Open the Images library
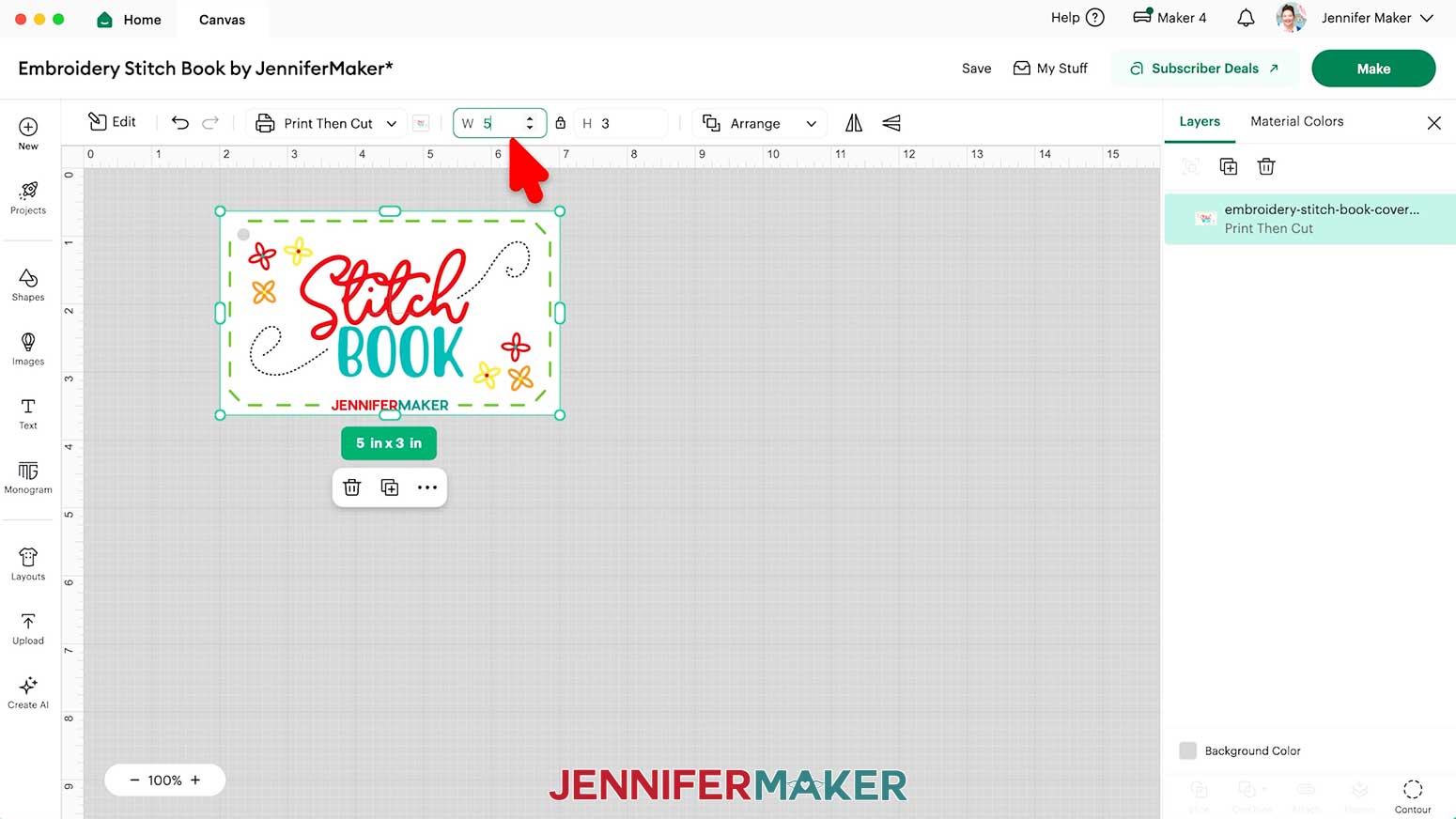The width and height of the screenshot is (1456, 819). [x=28, y=348]
